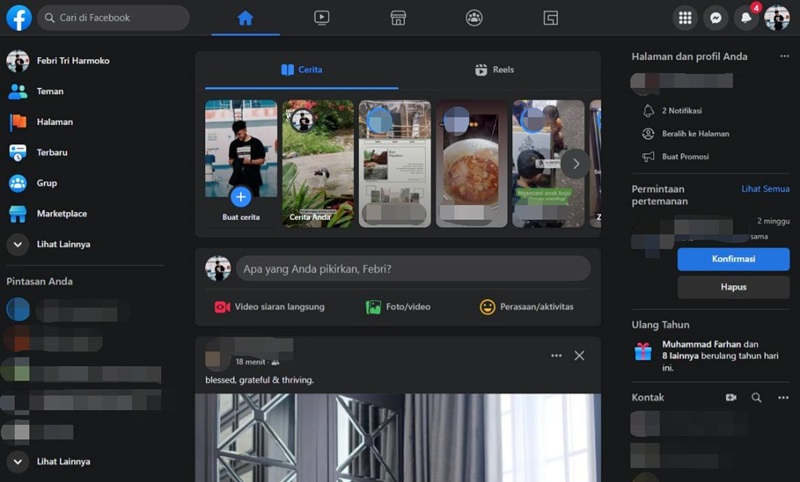The width and height of the screenshot is (800, 482).
Task: Switch to the Reels tab
Action: [495, 70]
